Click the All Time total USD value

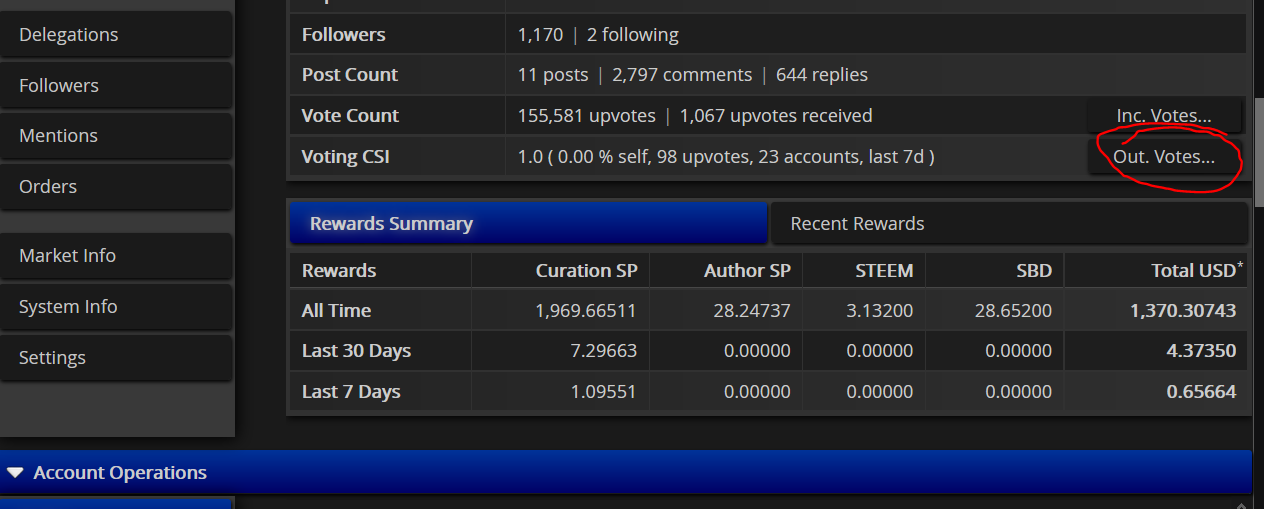click(x=1183, y=311)
